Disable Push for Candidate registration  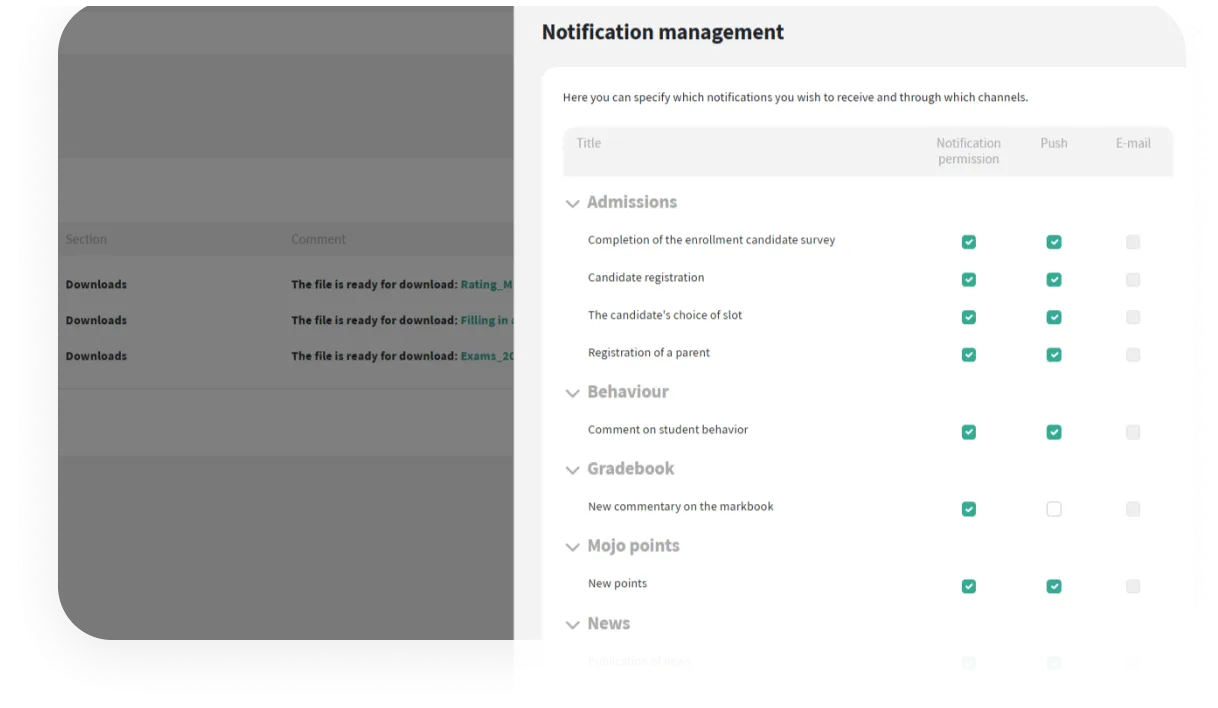(1054, 280)
